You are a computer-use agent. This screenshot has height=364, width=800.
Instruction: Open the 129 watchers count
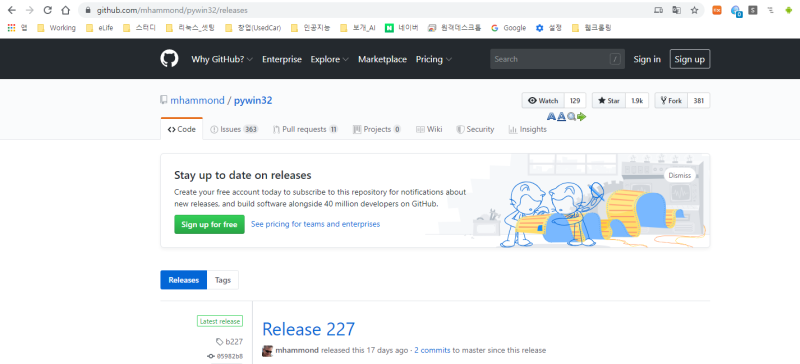point(575,101)
